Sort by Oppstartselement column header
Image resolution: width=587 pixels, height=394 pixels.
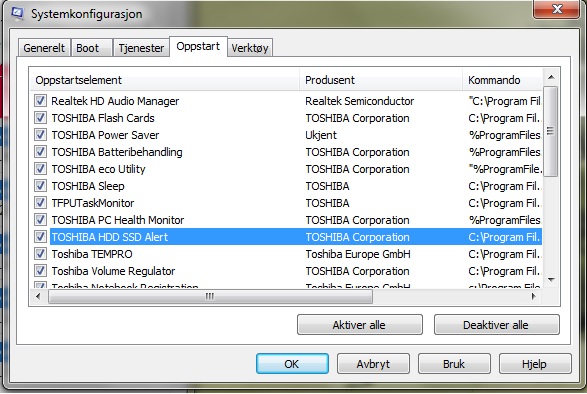[165, 80]
